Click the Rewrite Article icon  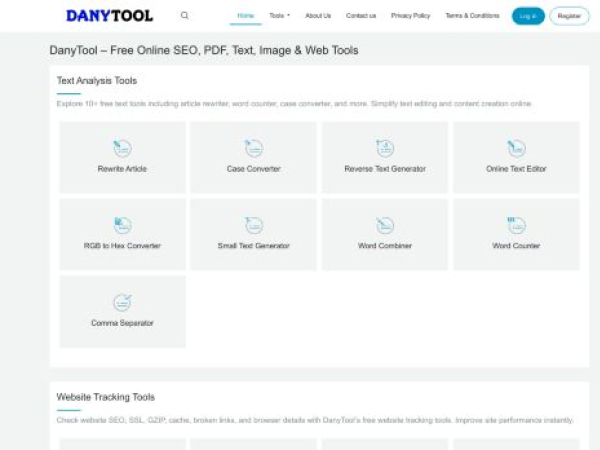(x=122, y=148)
